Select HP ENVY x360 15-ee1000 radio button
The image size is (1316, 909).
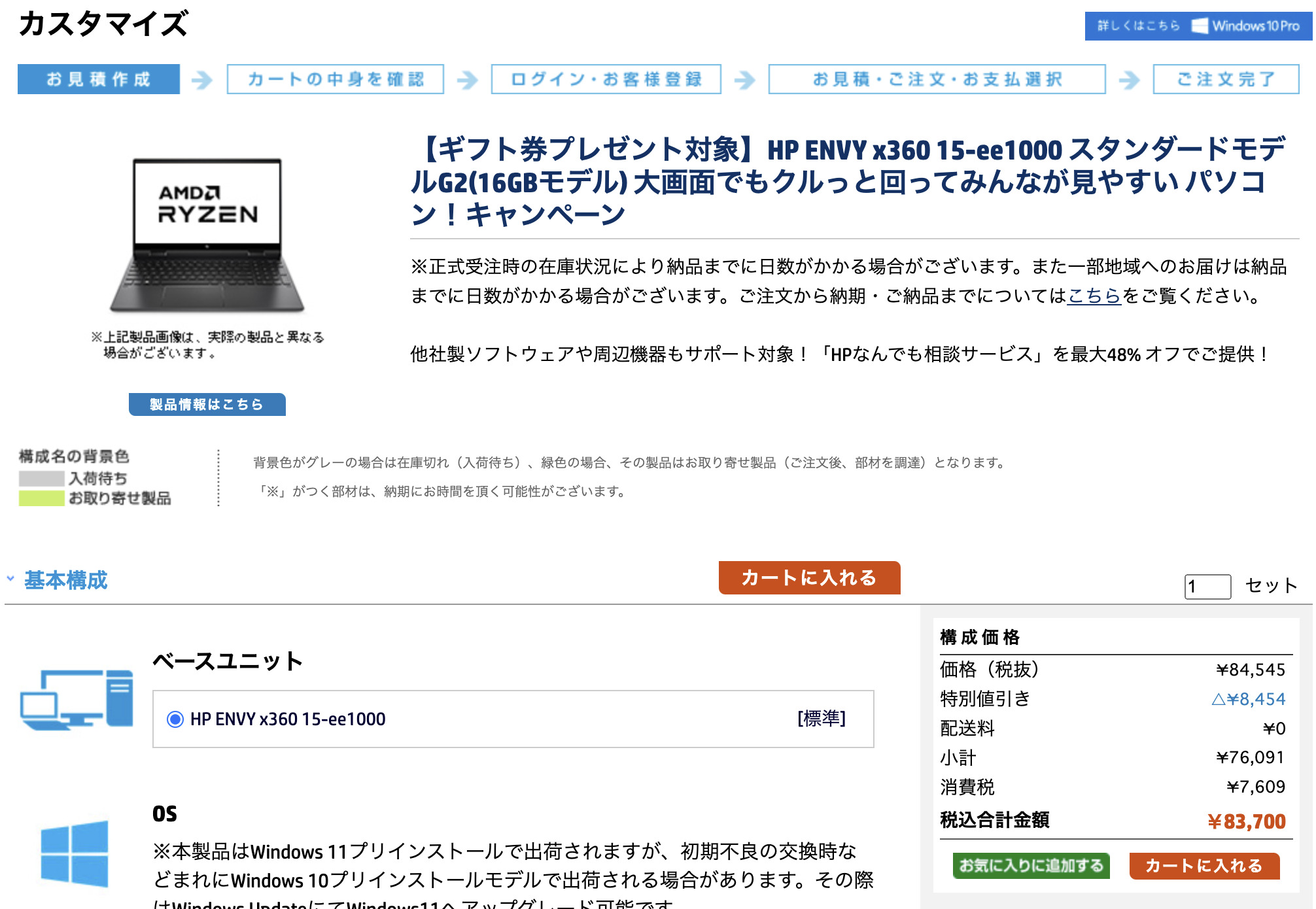(175, 719)
